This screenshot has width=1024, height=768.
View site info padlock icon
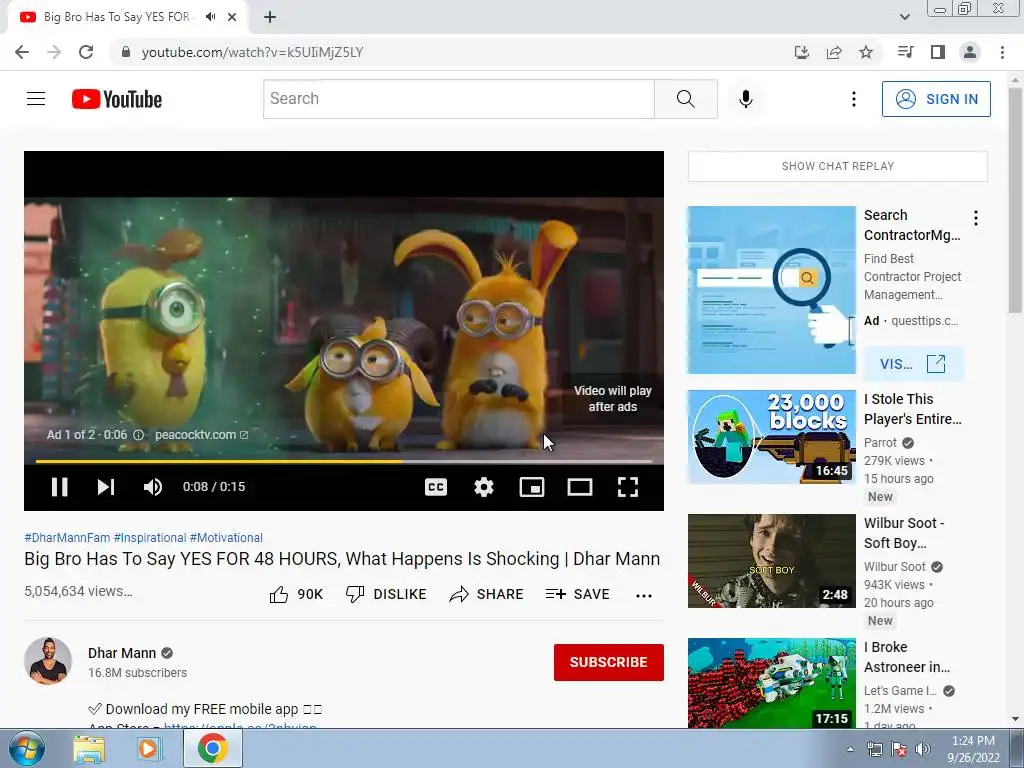coord(126,52)
